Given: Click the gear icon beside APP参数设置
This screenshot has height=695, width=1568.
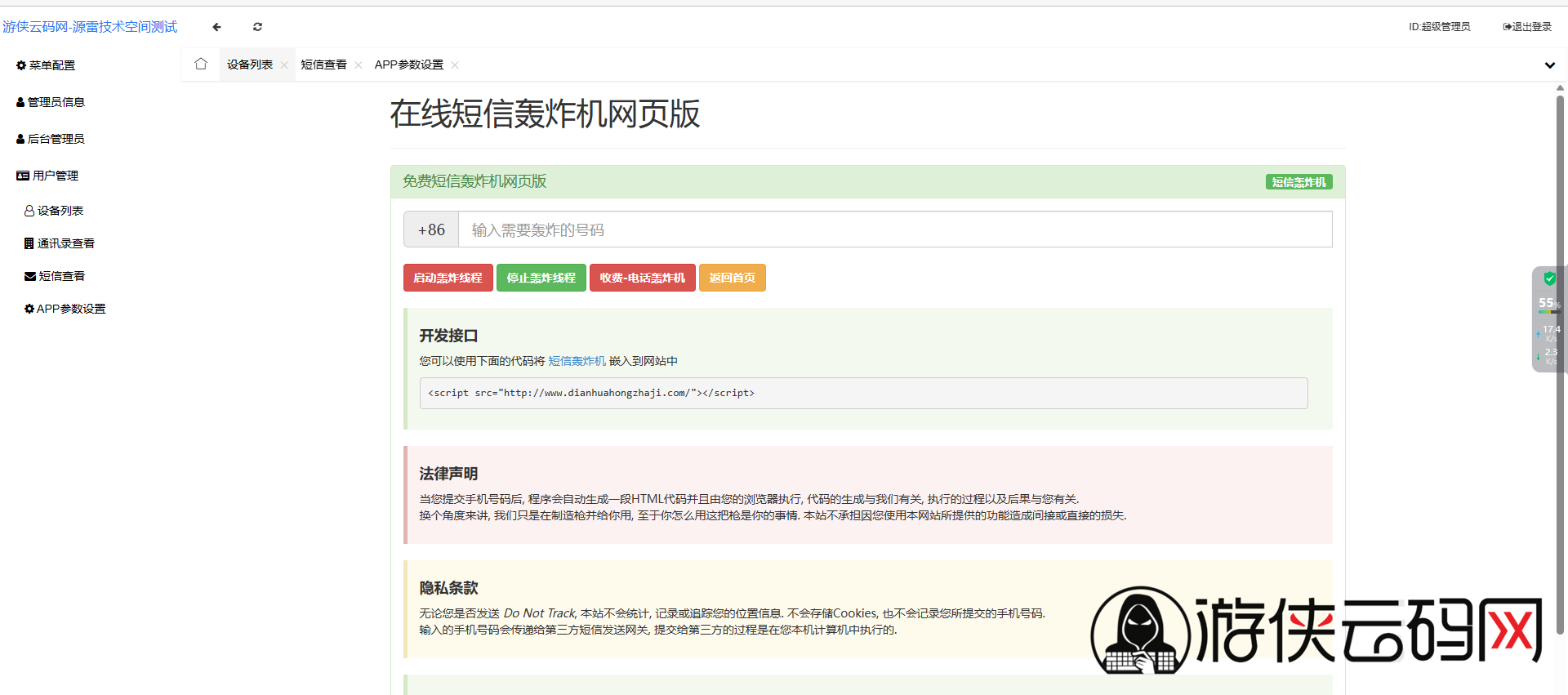Looking at the screenshot, I should coord(29,309).
